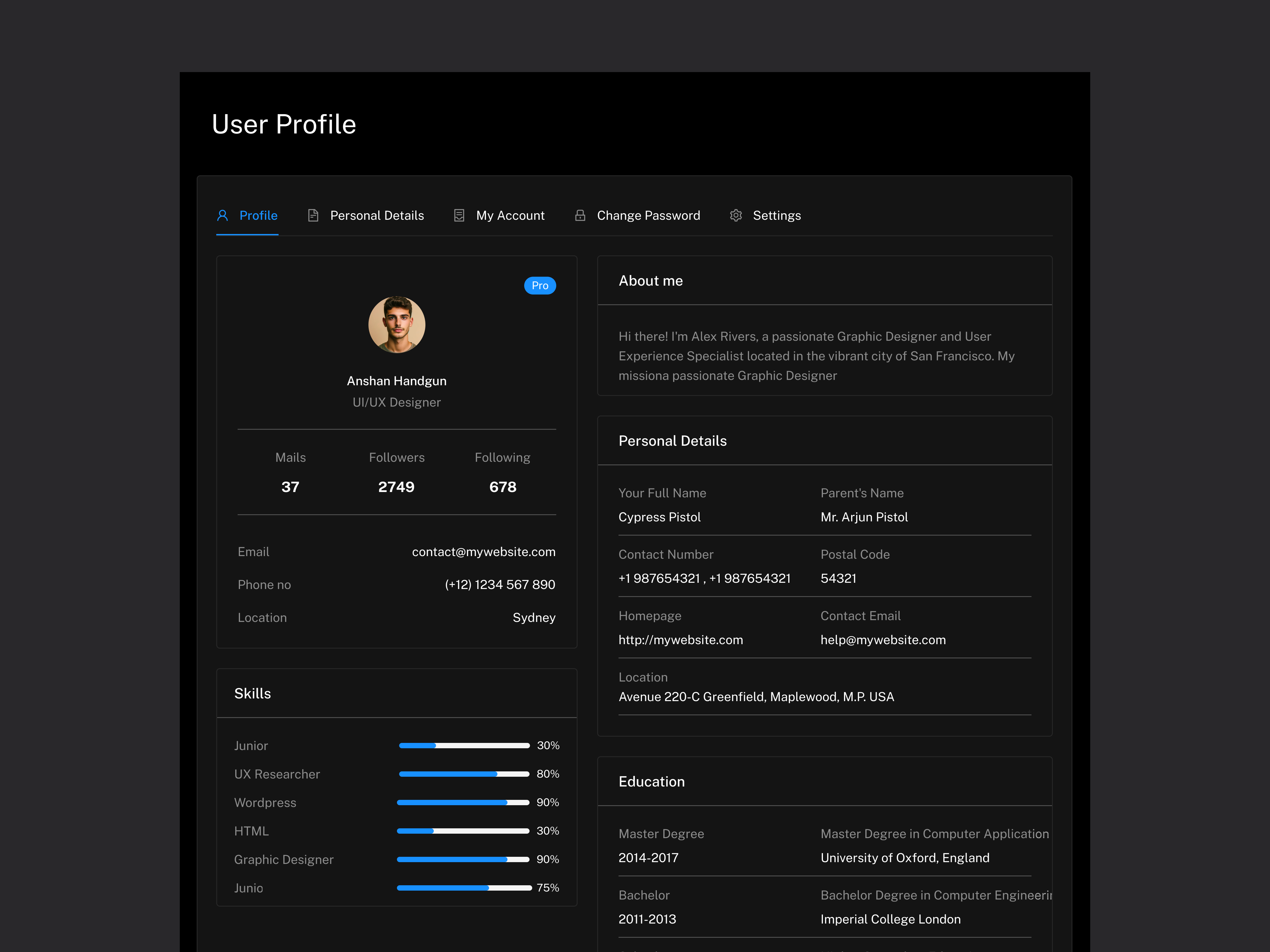Screen dimensions: 1270x952
Task: Click the profile avatar photo
Action: [x=396, y=324]
